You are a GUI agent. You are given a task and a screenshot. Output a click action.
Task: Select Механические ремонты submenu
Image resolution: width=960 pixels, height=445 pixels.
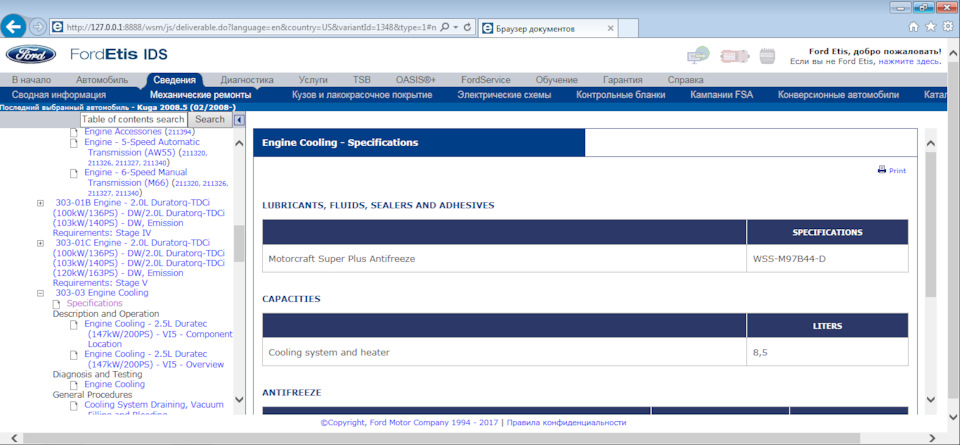tap(201, 95)
